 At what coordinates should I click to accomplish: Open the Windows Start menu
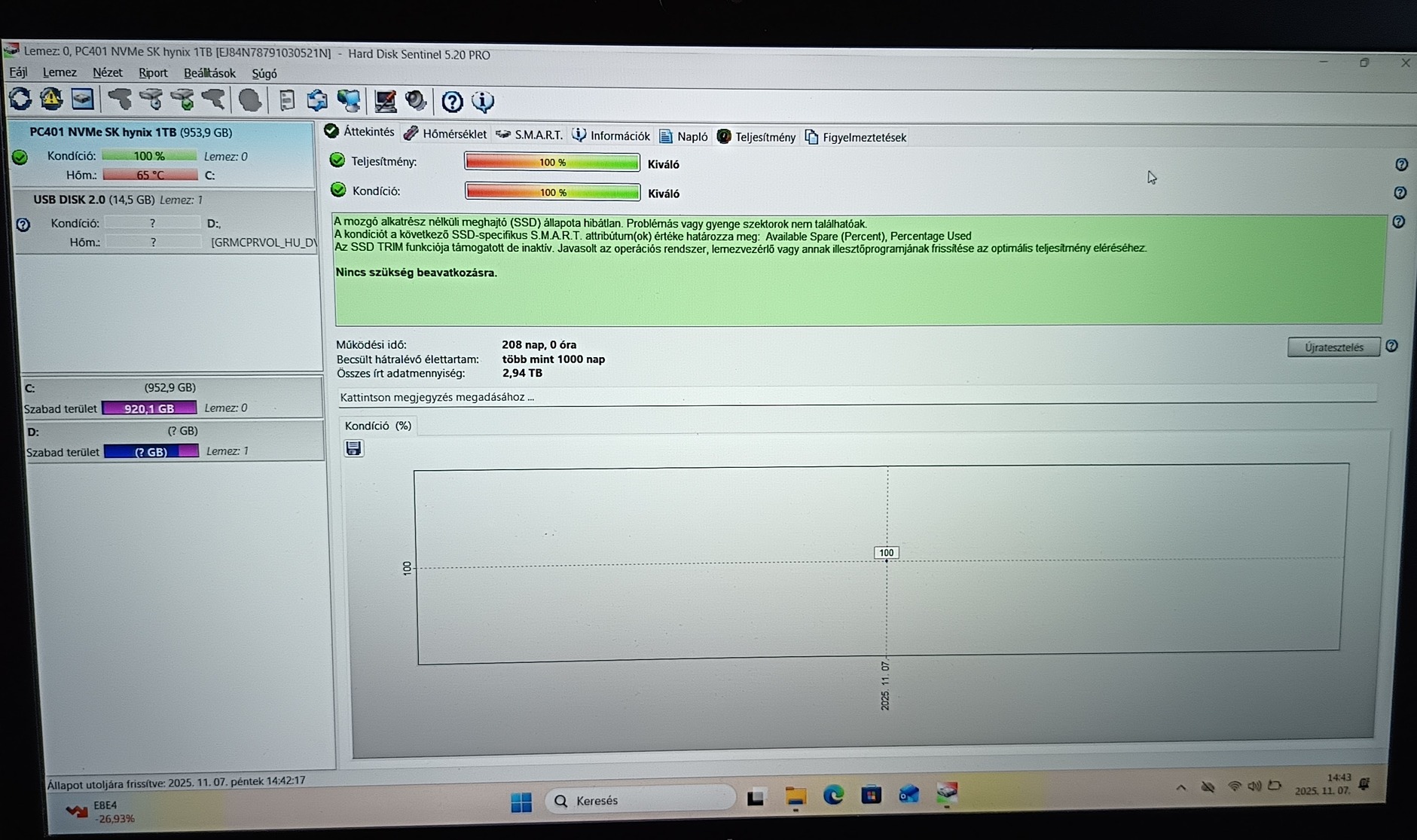(x=521, y=802)
